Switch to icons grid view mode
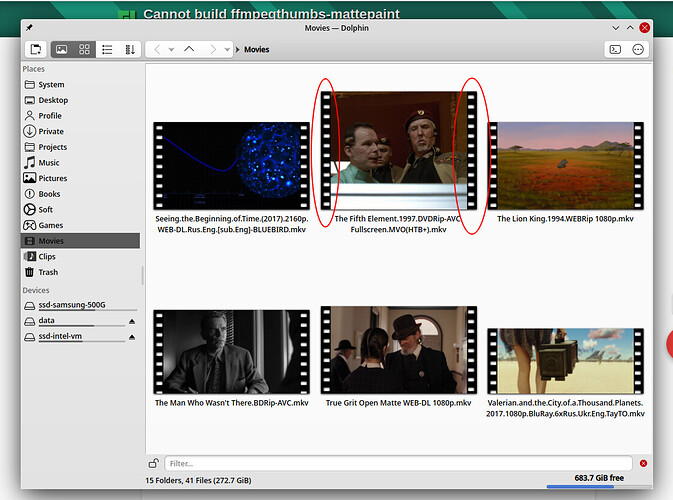The width and height of the screenshot is (673, 500). pyautogui.click(x=85, y=49)
